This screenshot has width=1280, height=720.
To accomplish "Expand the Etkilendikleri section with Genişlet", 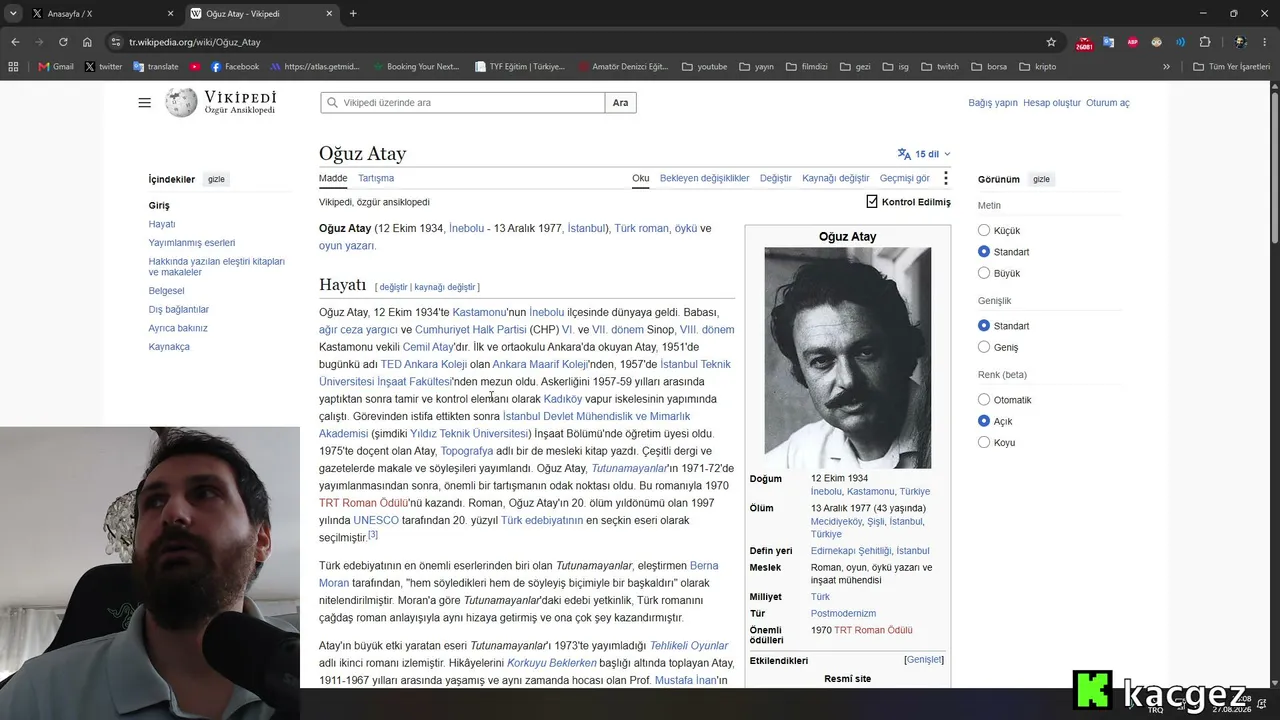I will click(924, 660).
